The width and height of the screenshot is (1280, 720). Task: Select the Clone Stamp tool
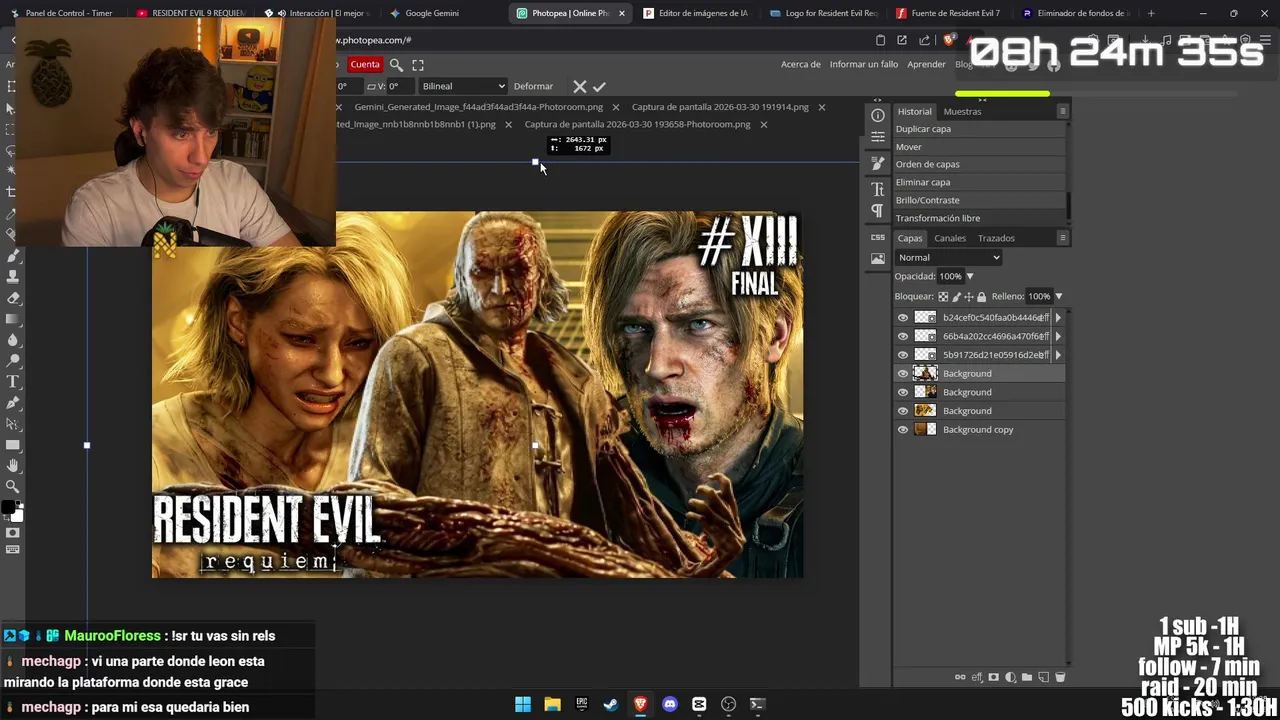click(x=12, y=277)
